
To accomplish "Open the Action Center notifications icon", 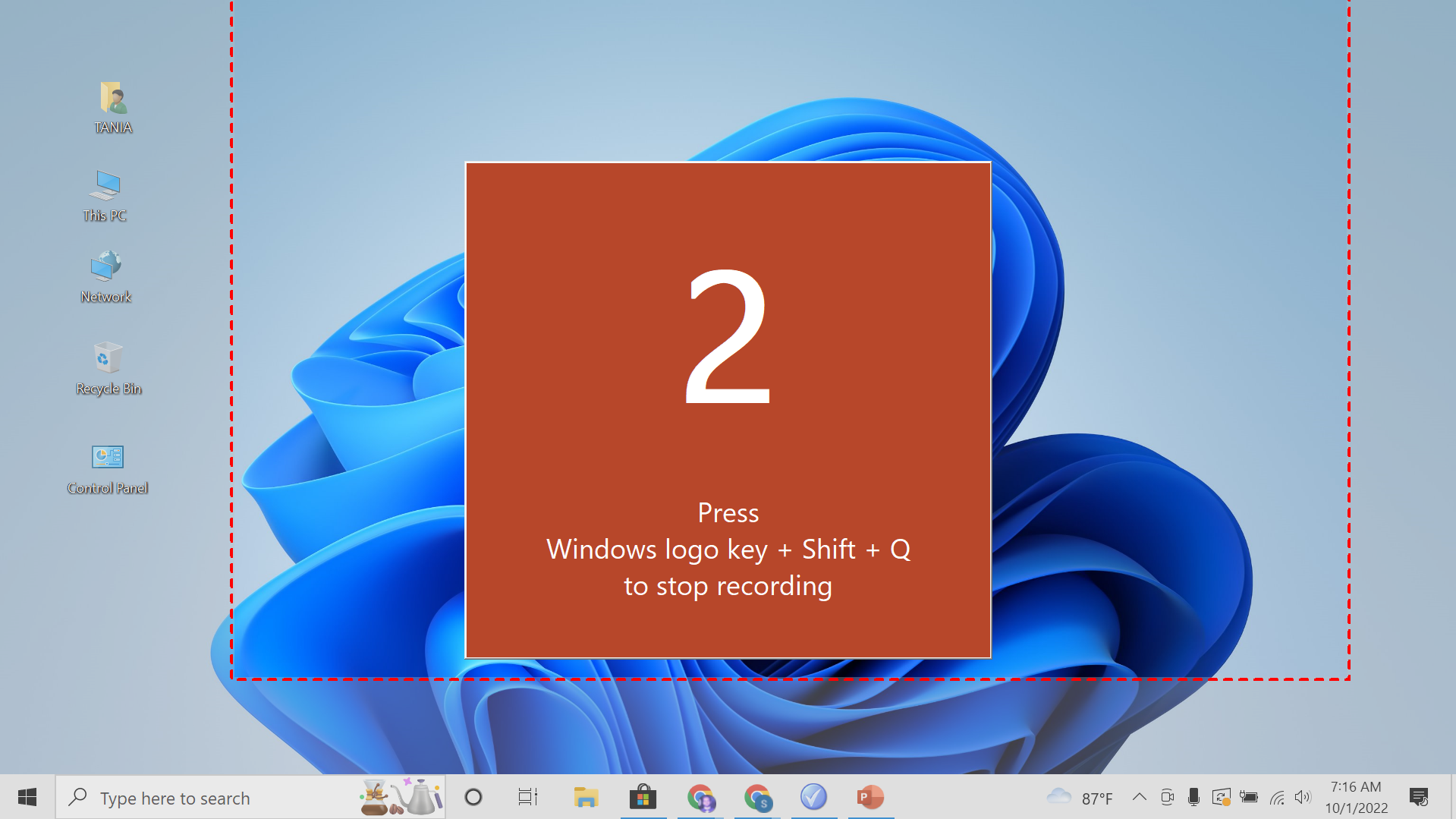I will click(1419, 797).
